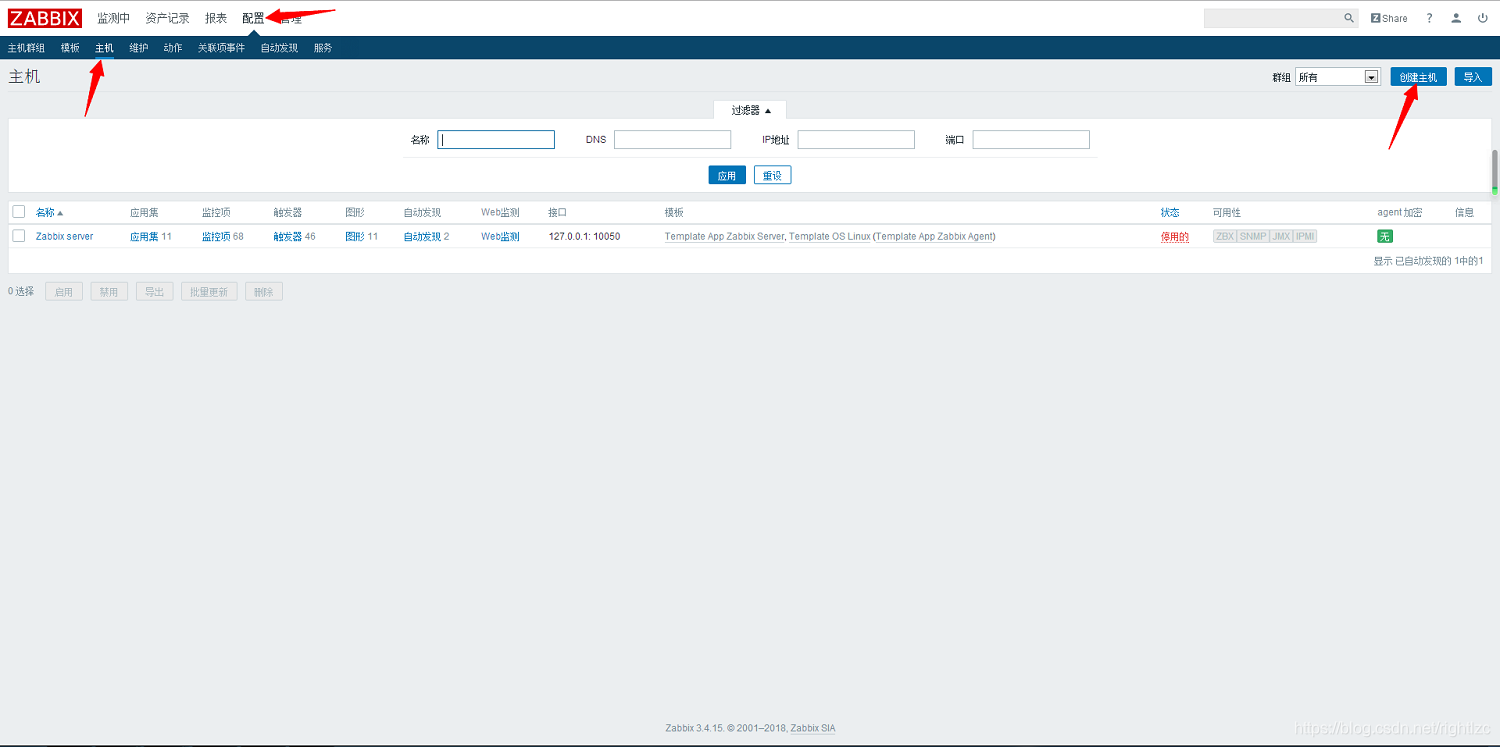Focus the IP地址 filter field
This screenshot has width=1500, height=747.
click(x=856, y=140)
